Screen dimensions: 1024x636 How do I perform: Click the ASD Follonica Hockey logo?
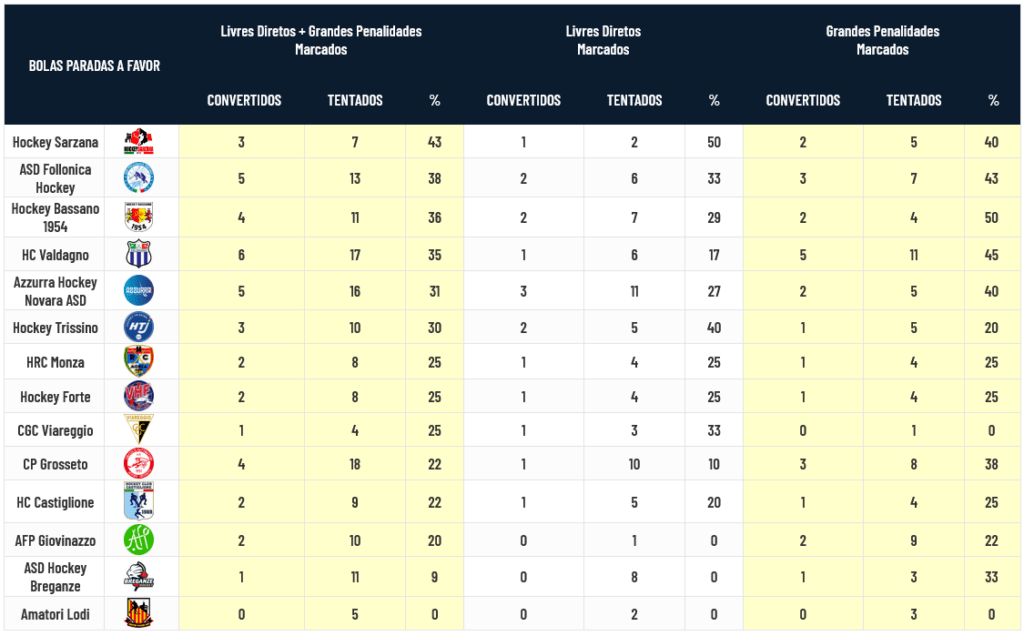click(139, 179)
